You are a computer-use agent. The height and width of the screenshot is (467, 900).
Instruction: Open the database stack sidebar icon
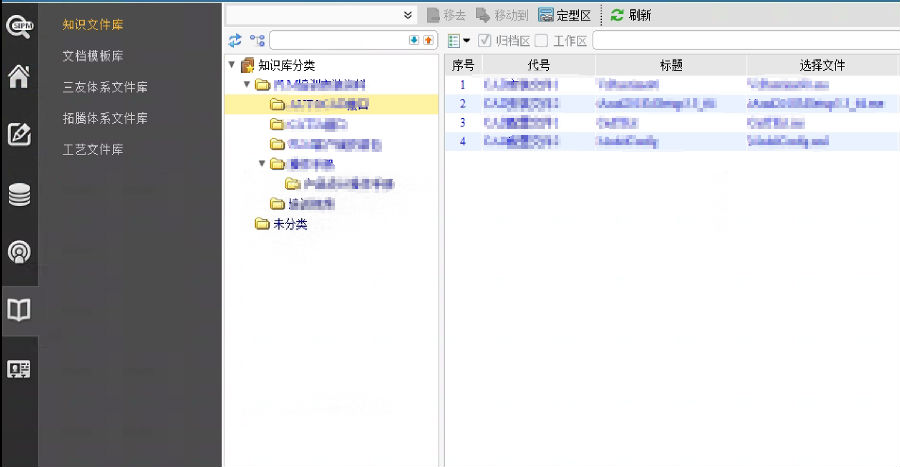tap(19, 194)
